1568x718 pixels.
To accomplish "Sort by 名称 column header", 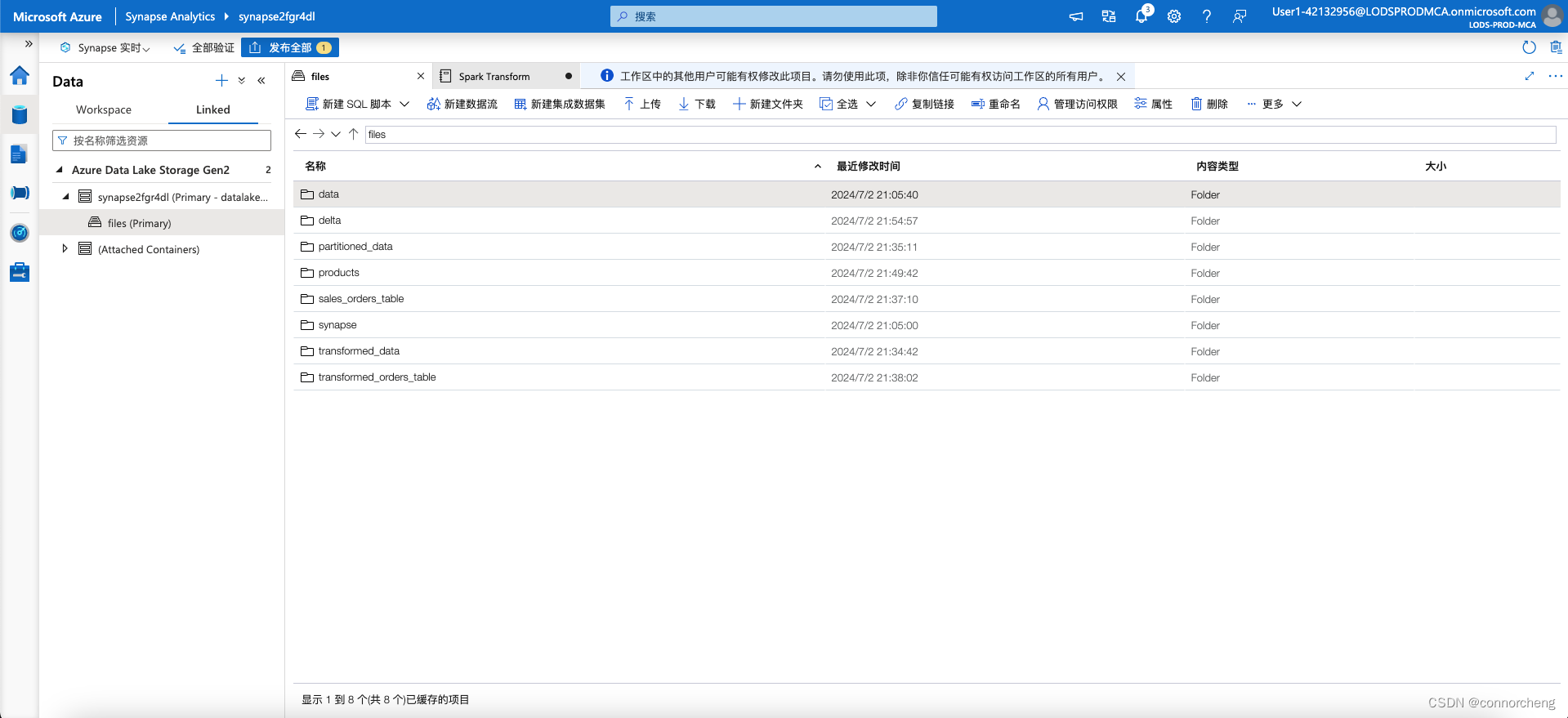I will (x=315, y=166).
